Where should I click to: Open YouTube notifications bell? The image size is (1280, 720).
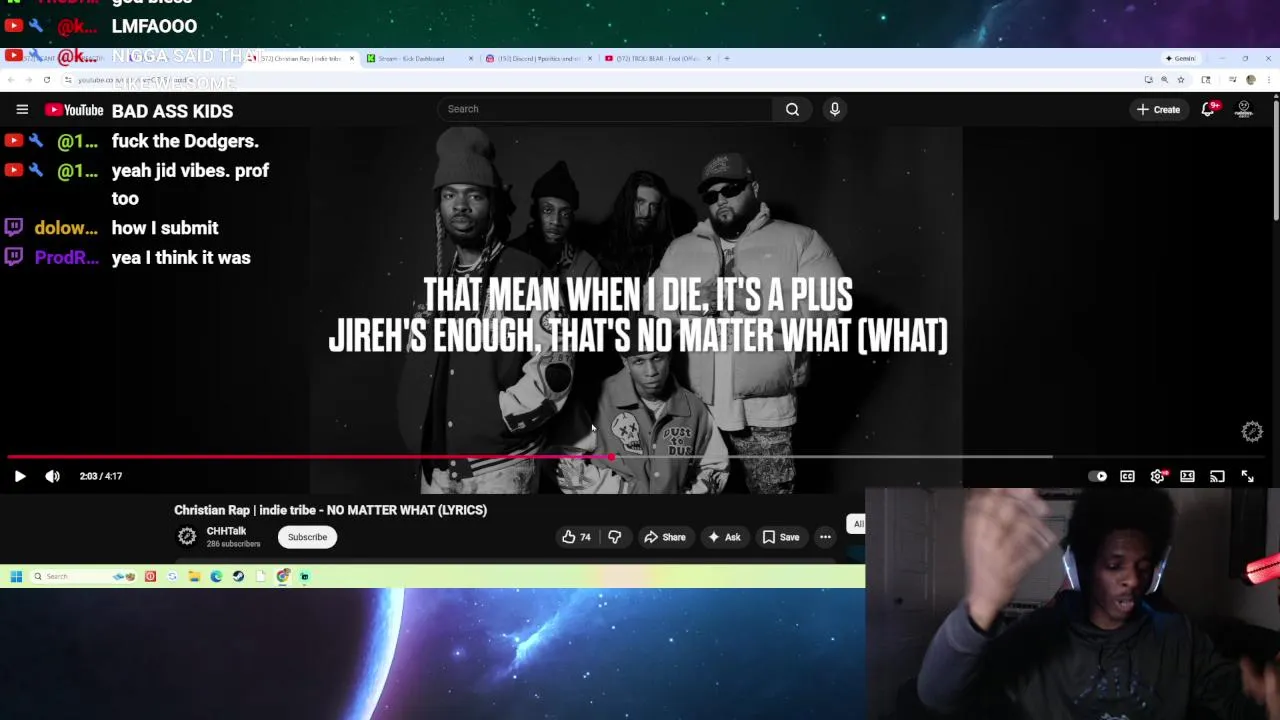(1208, 109)
